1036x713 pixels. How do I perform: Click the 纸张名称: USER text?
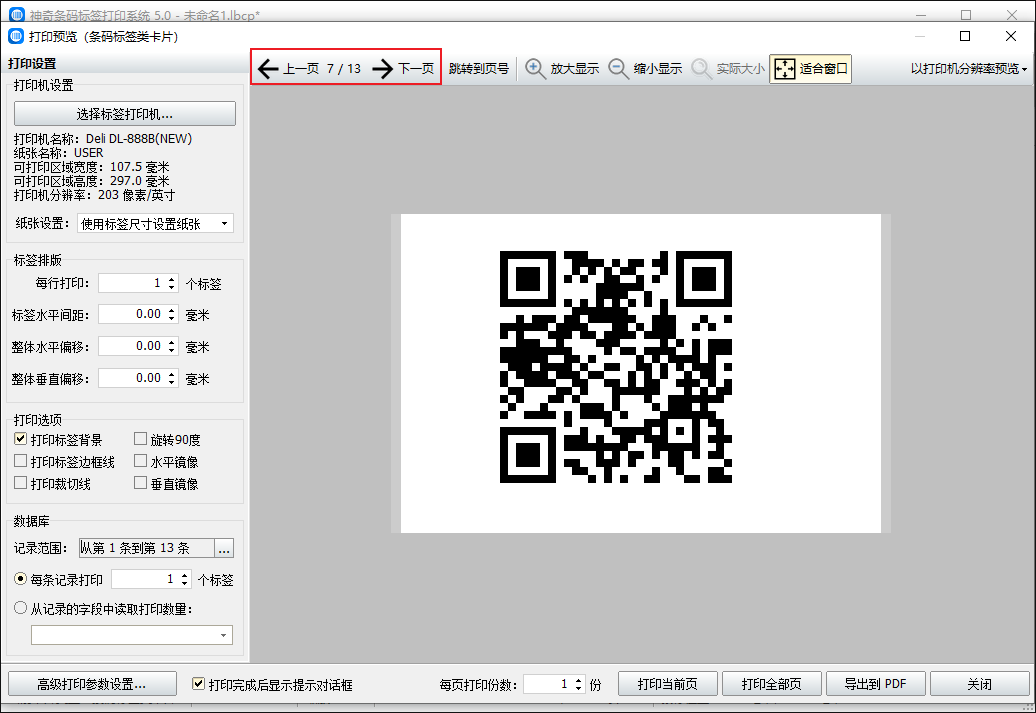coord(59,153)
